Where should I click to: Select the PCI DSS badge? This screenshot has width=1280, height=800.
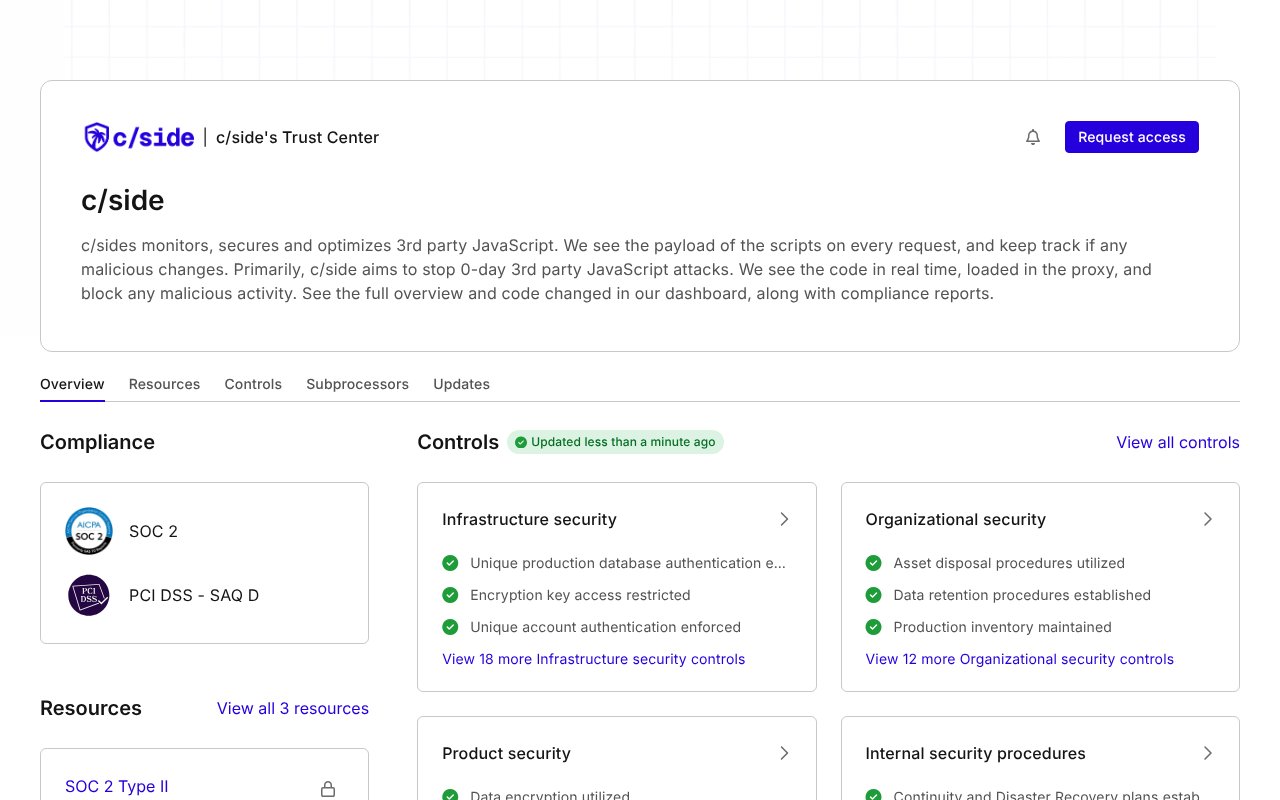tap(89, 595)
